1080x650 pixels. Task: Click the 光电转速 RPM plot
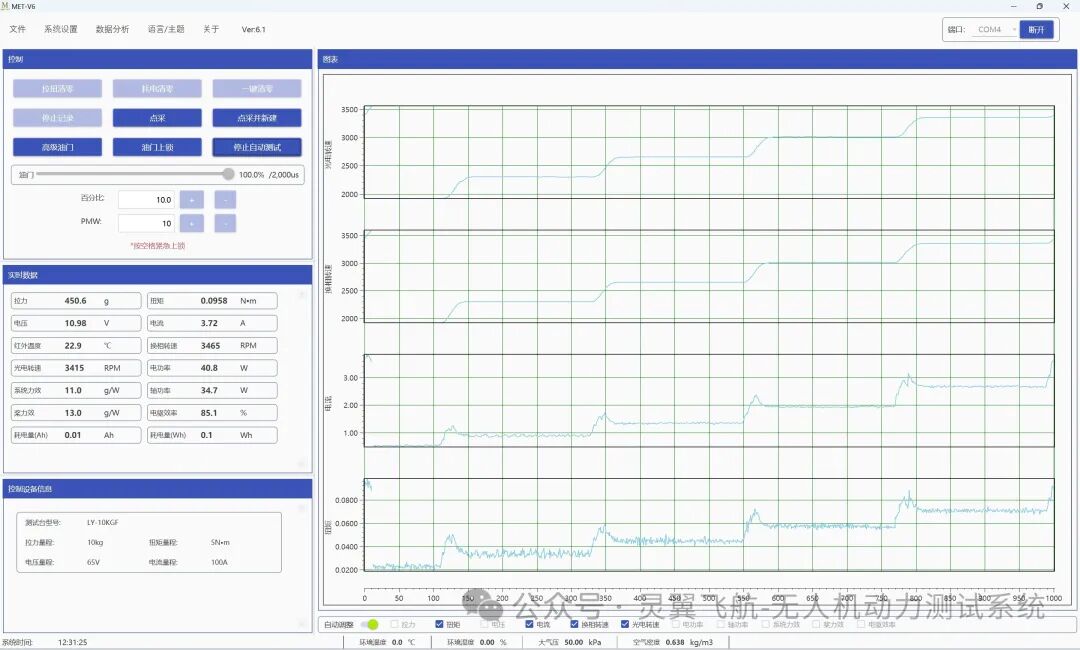pyautogui.click(x=709, y=151)
